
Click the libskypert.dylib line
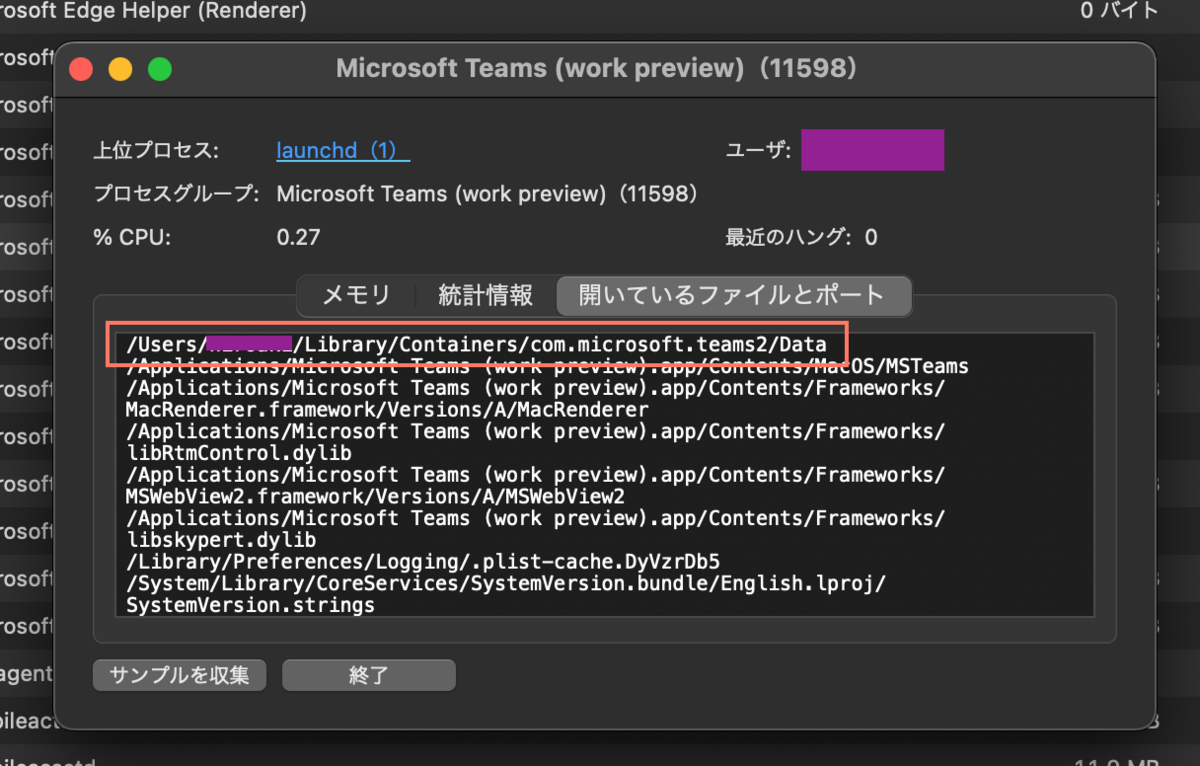pyautogui.click(x=220, y=540)
